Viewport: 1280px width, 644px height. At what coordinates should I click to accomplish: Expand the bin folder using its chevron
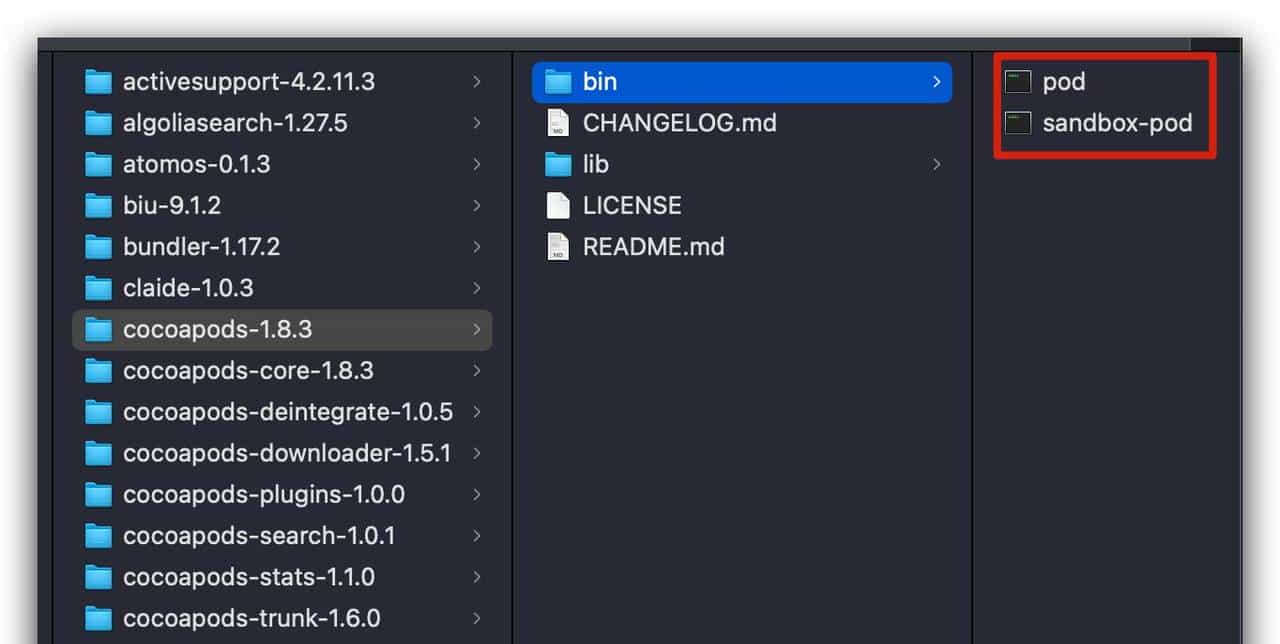[936, 81]
